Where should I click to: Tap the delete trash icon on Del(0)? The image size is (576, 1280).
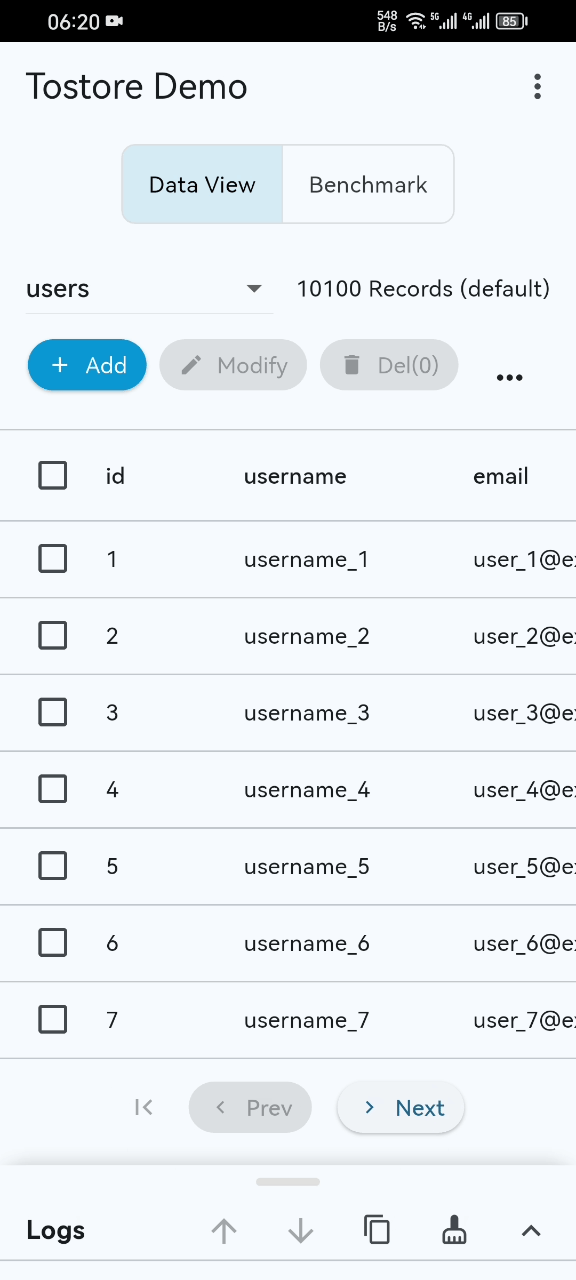352,365
